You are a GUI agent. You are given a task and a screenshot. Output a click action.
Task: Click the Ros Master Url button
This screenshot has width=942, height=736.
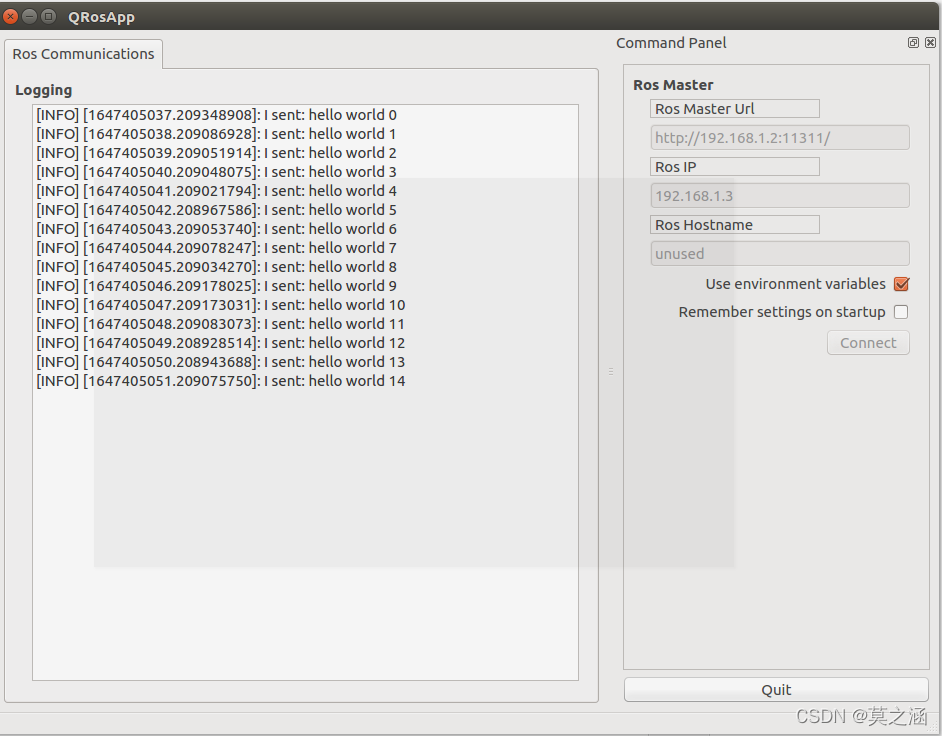tap(734, 108)
